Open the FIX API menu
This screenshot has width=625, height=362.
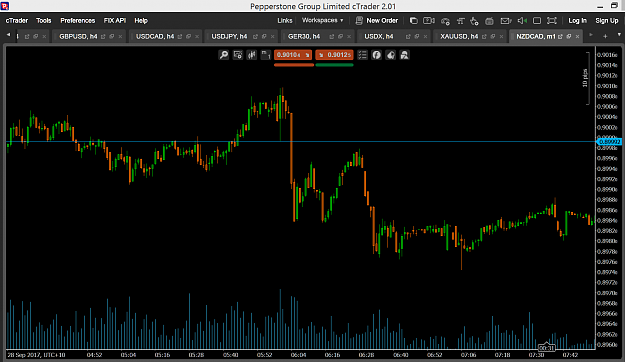(x=115, y=20)
